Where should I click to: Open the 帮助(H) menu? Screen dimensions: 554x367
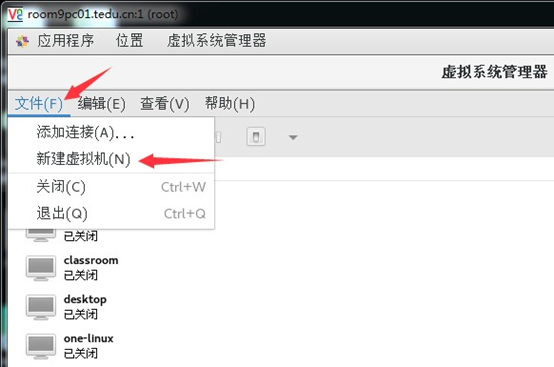tap(230, 104)
